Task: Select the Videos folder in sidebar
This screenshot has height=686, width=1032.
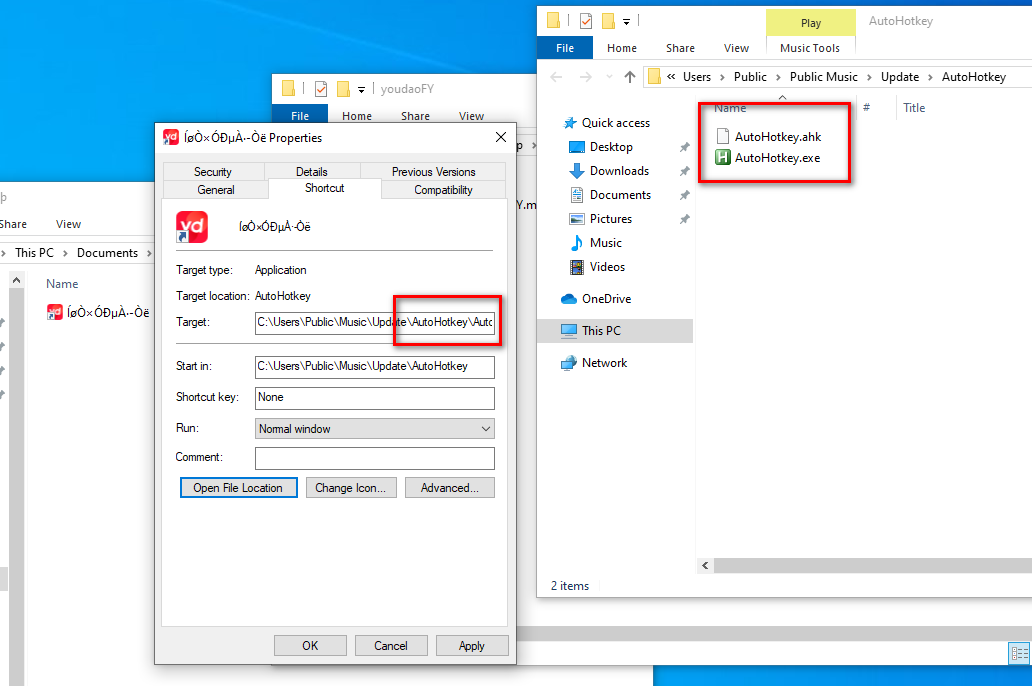Action: pos(607,267)
